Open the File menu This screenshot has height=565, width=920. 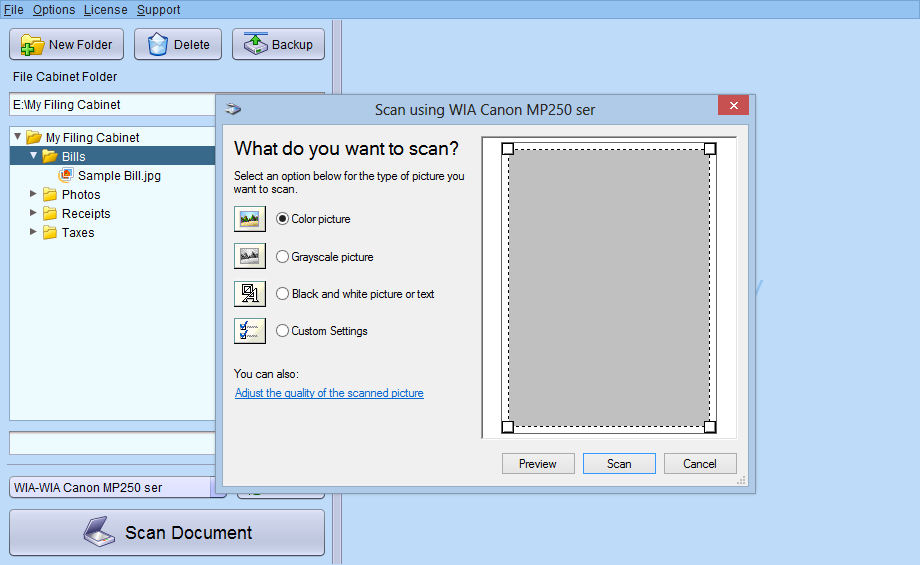[x=13, y=9]
